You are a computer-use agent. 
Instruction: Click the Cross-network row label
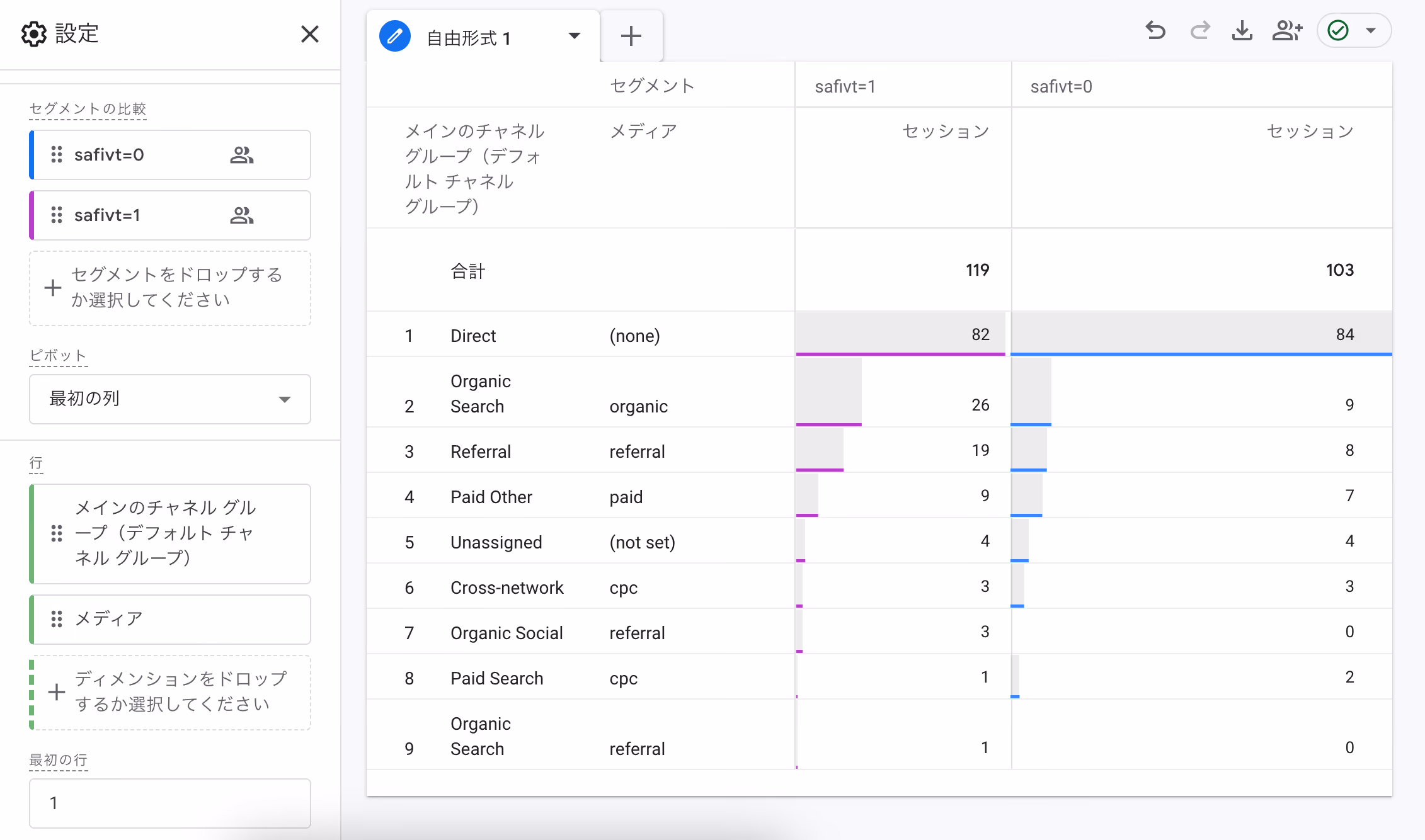click(x=506, y=587)
